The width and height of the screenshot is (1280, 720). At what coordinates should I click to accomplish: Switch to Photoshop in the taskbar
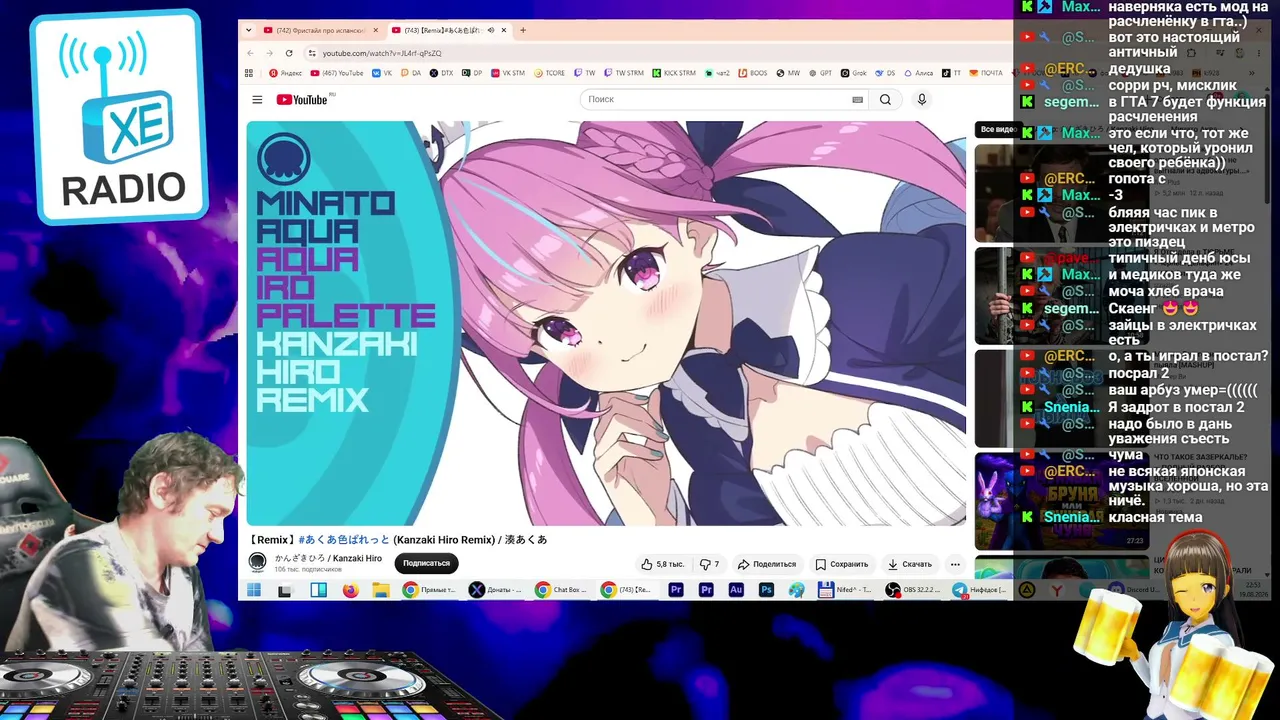click(766, 590)
